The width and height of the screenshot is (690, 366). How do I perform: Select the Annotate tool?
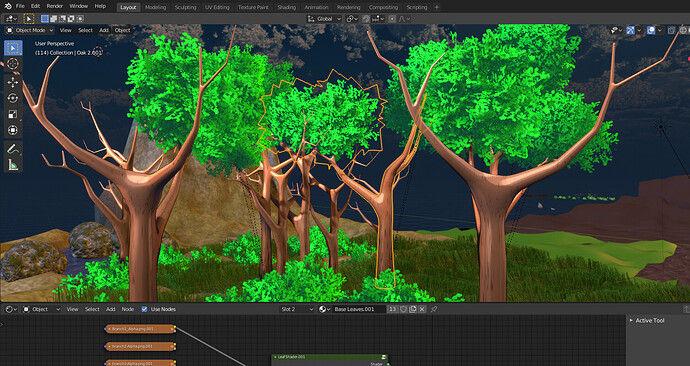tap(13, 149)
